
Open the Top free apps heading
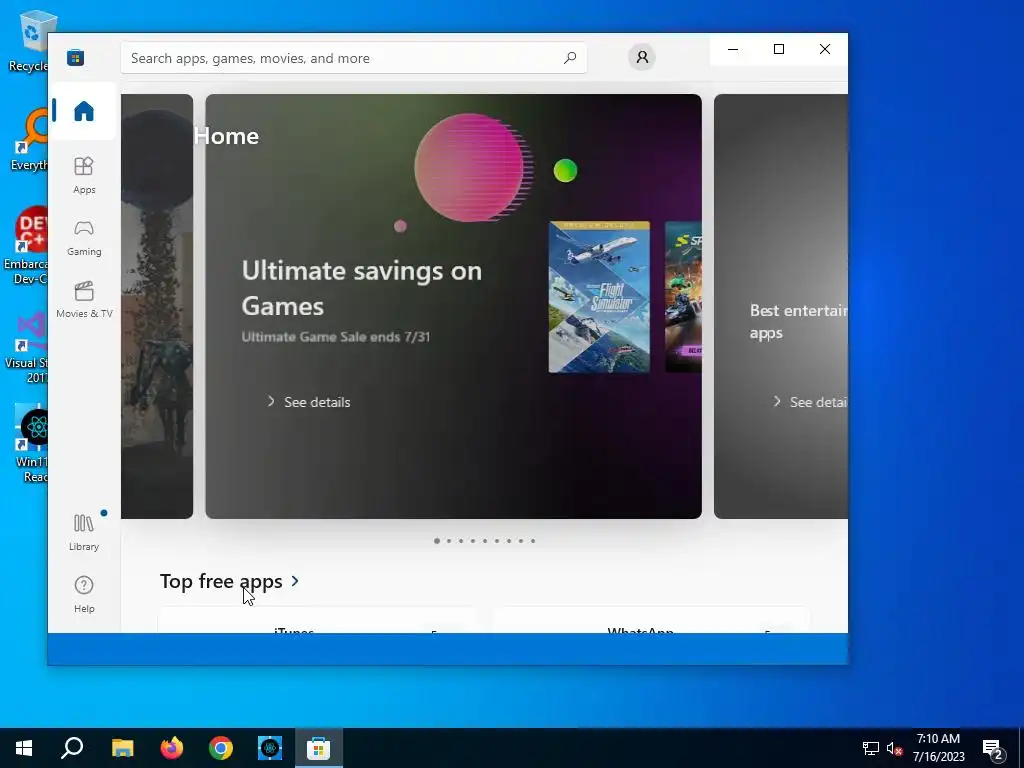click(221, 581)
